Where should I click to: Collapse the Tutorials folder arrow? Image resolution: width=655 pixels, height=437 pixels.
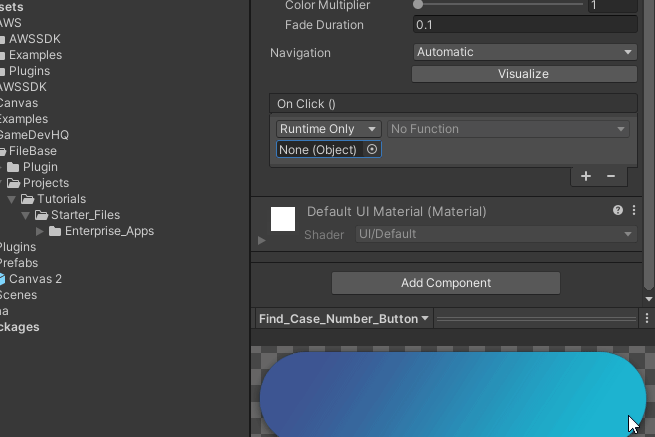coord(12,199)
